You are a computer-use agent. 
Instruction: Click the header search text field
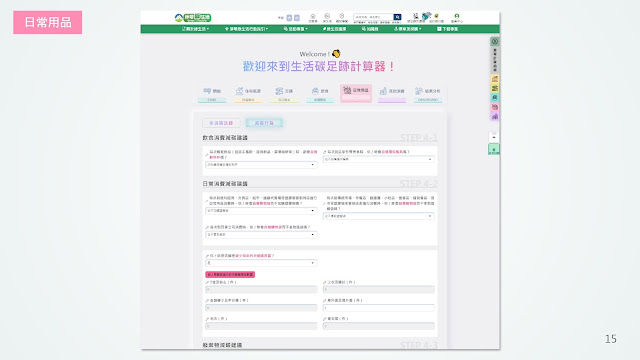coord(373,17)
